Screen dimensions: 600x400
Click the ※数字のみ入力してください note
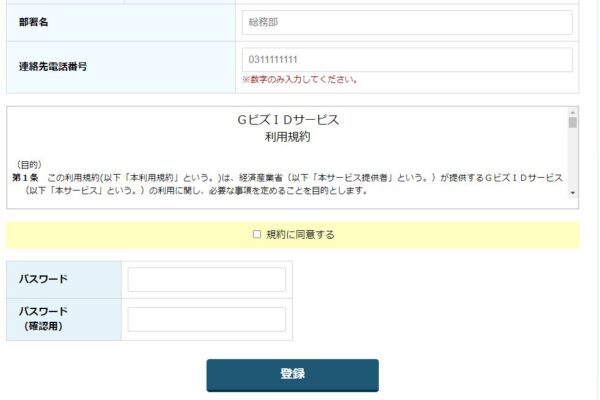[300, 80]
